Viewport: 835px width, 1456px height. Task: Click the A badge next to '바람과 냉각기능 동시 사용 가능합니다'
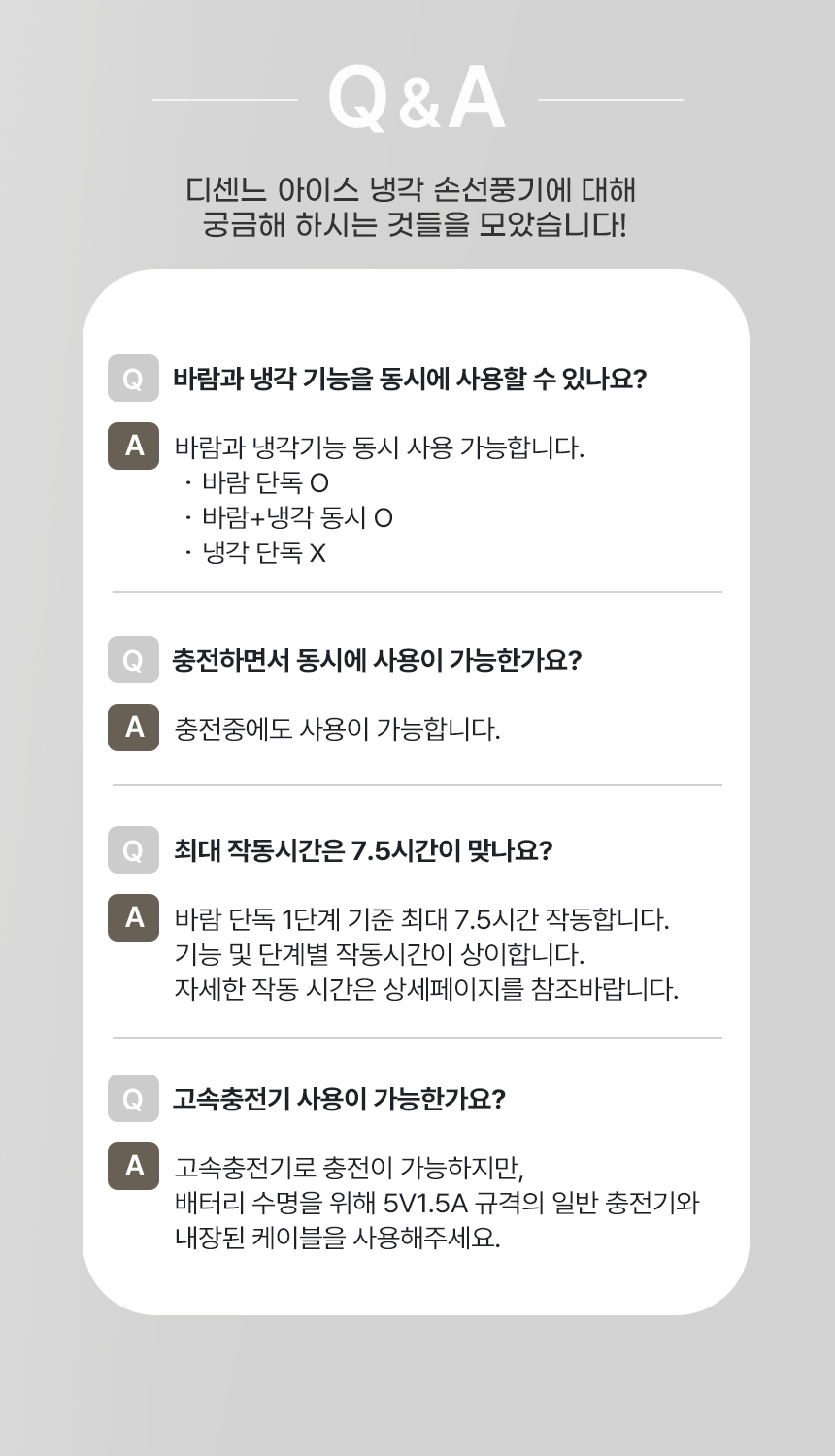click(x=133, y=447)
